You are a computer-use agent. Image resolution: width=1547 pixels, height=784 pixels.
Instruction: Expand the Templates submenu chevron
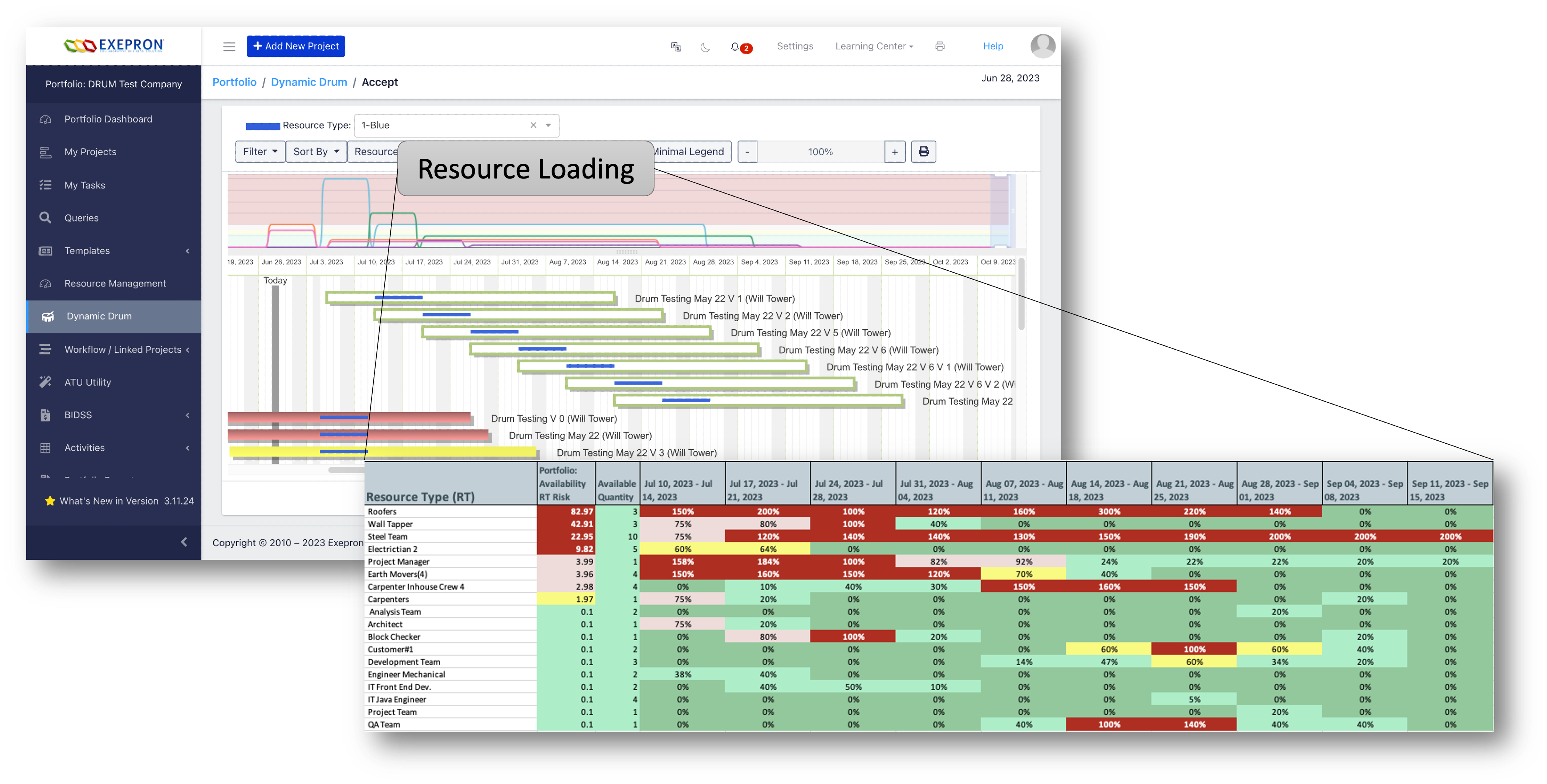[187, 251]
